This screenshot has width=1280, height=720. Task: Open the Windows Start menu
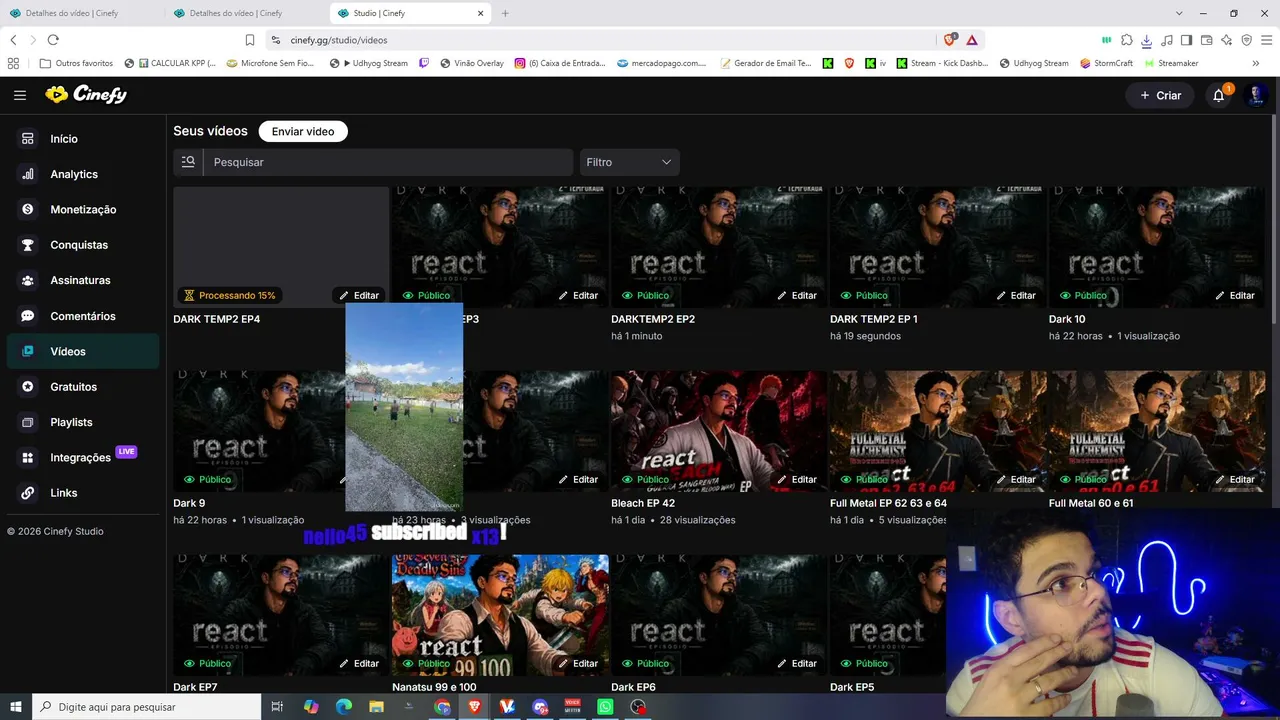click(15, 707)
